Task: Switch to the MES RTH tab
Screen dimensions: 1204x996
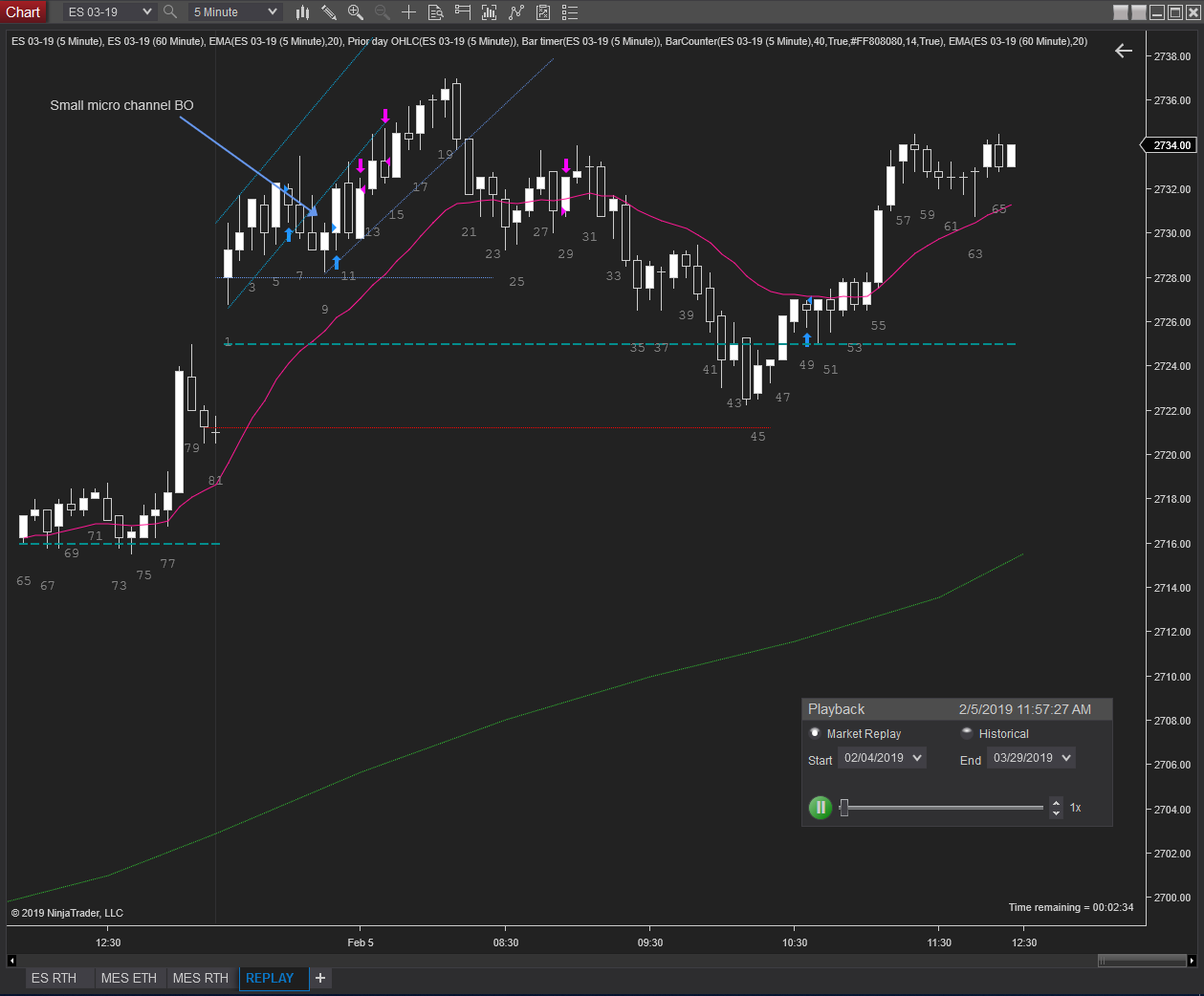Action: [x=201, y=978]
